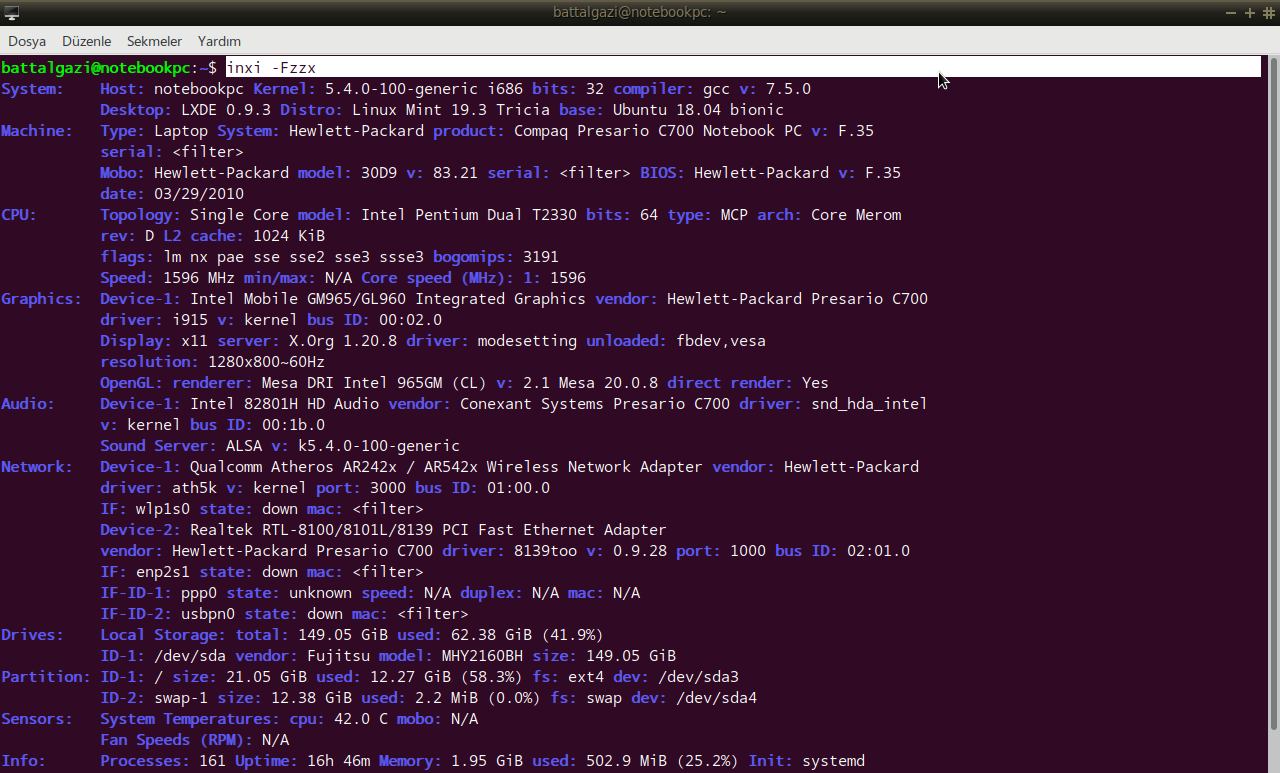This screenshot has height=773, width=1280.
Task: Open the Dosya menu
Action: [x=27, y=41]
